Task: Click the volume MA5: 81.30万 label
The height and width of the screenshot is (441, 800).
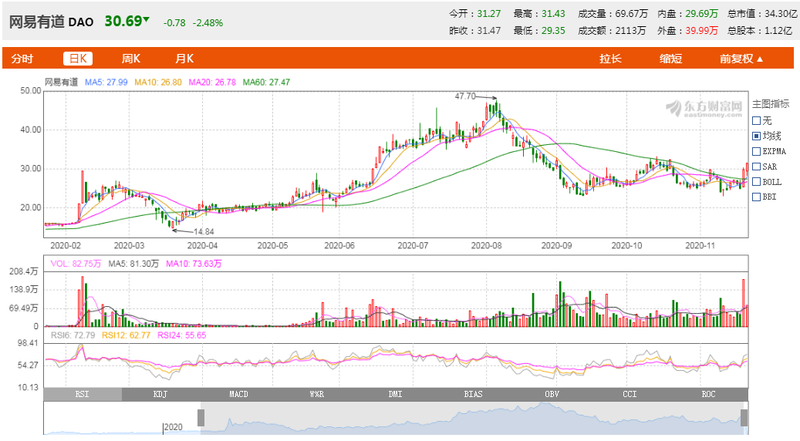Action: point(134,264)
